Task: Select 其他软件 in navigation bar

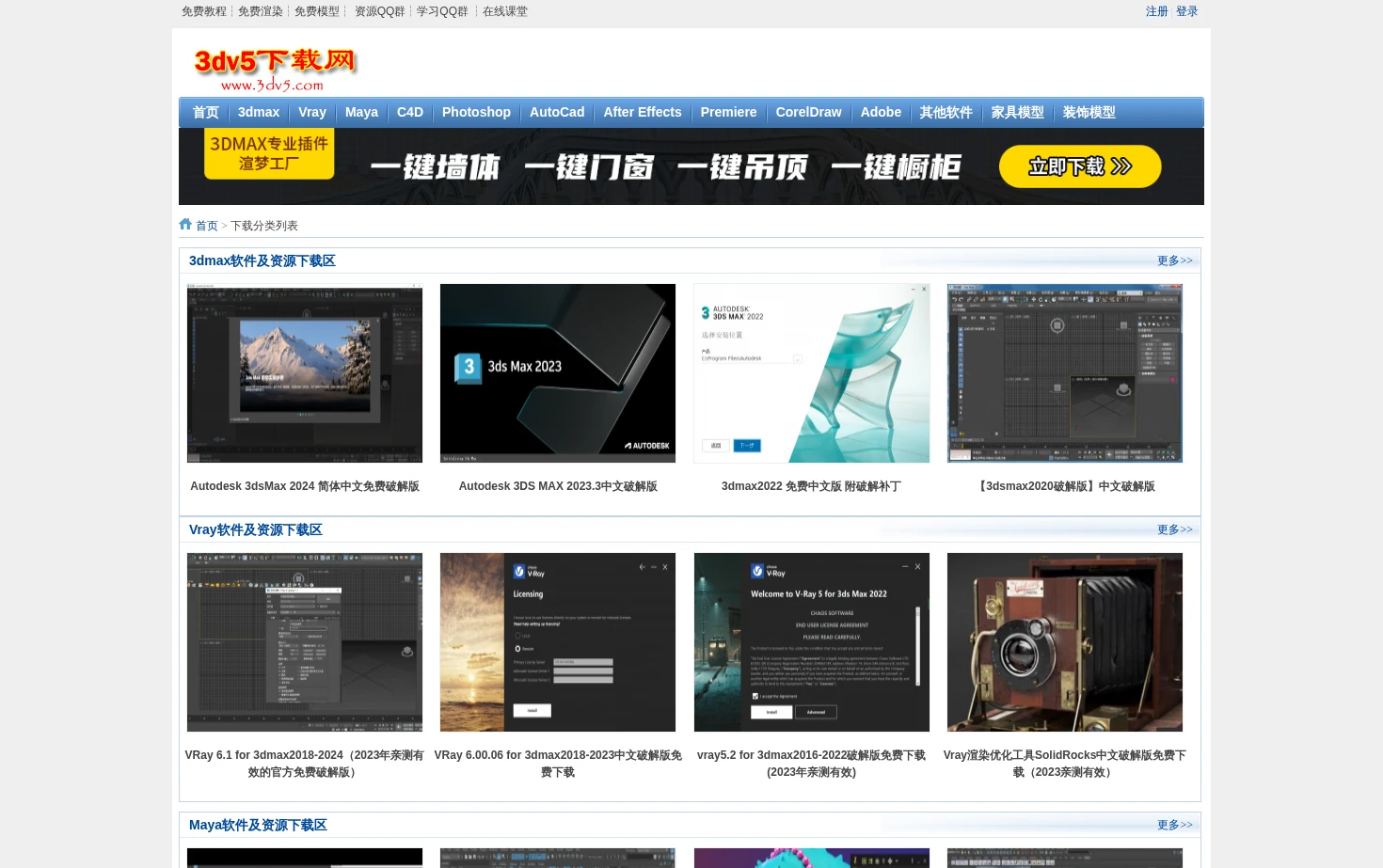Action: (x=946, y=112)
